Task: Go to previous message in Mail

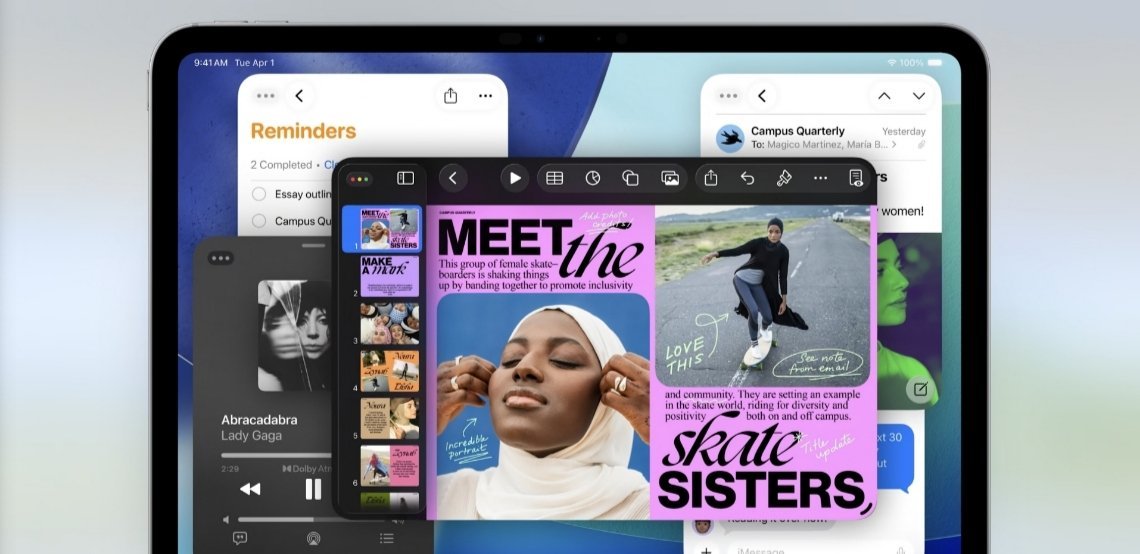Action: coord(884,96)
